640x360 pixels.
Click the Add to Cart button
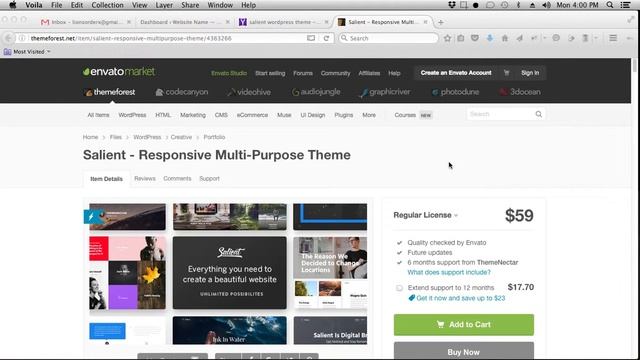click(x=464, y=324)
